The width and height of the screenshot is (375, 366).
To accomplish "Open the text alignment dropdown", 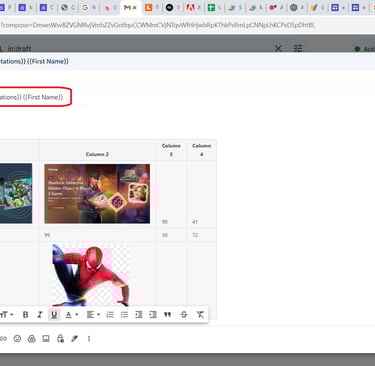I will [x=93, y=315].
